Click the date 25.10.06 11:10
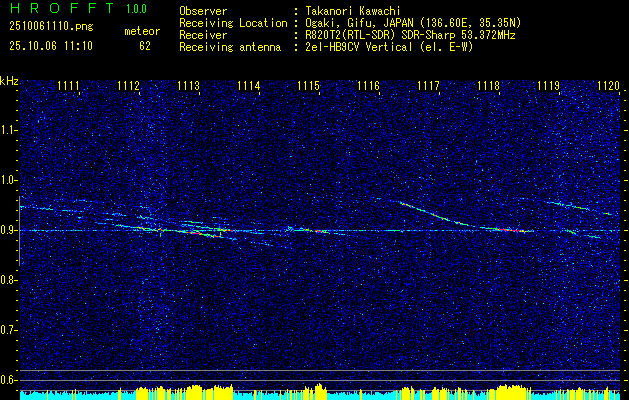 (51, 46)
